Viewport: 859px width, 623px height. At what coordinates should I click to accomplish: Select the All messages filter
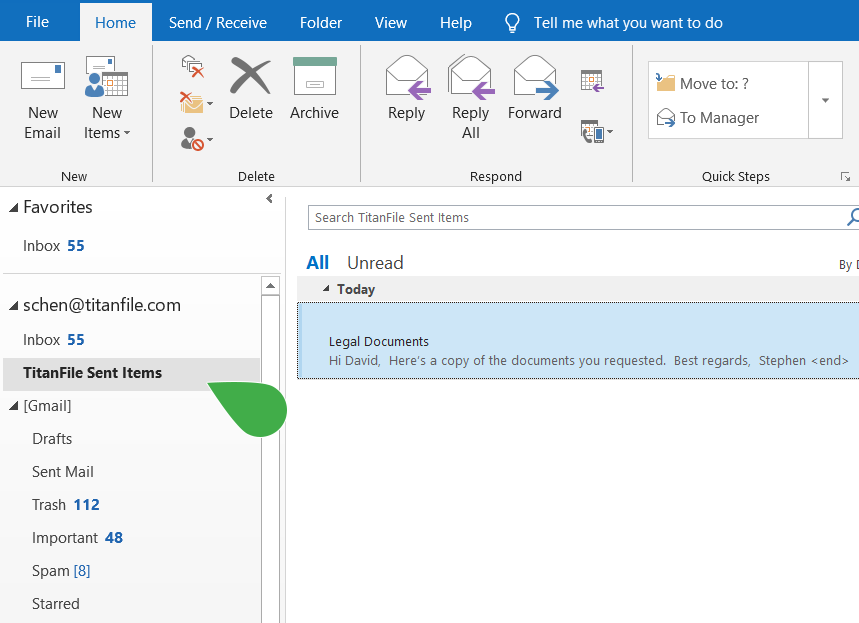pyautogui.click(x=317, y=262)
